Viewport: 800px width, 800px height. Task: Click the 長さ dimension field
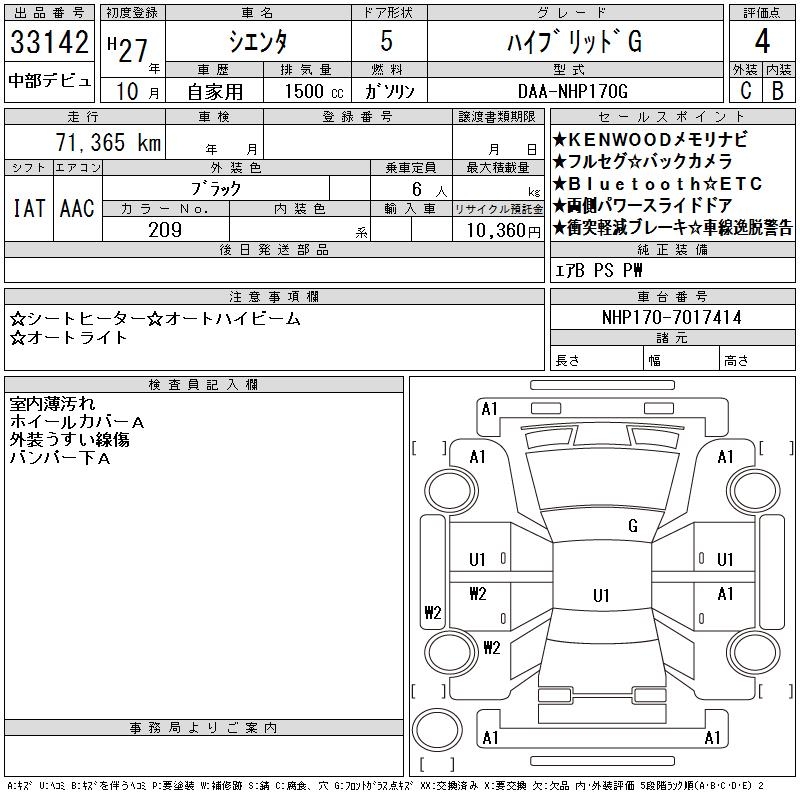click(596, 359)
